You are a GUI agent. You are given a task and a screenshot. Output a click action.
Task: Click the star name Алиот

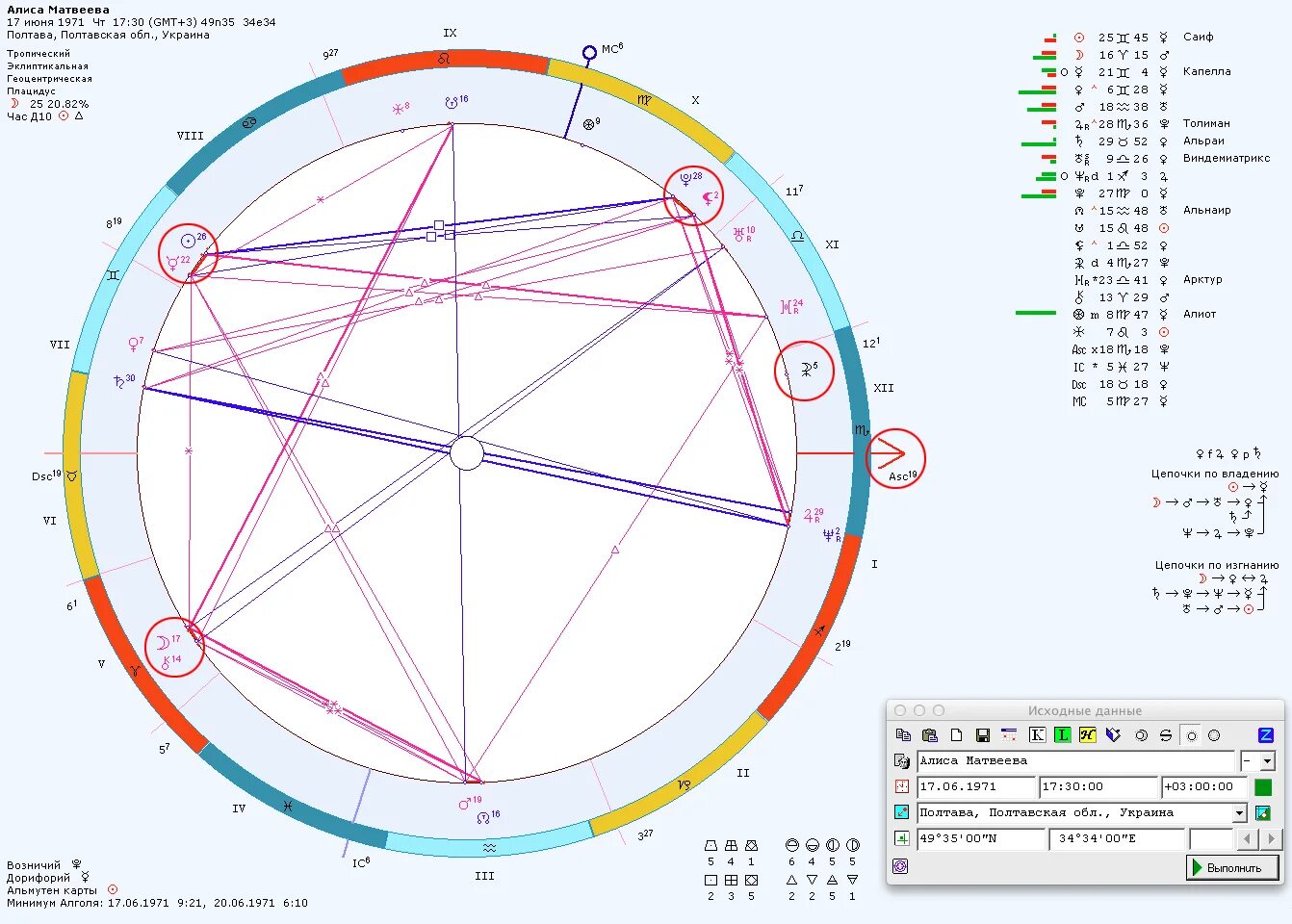click(1200, 314)
